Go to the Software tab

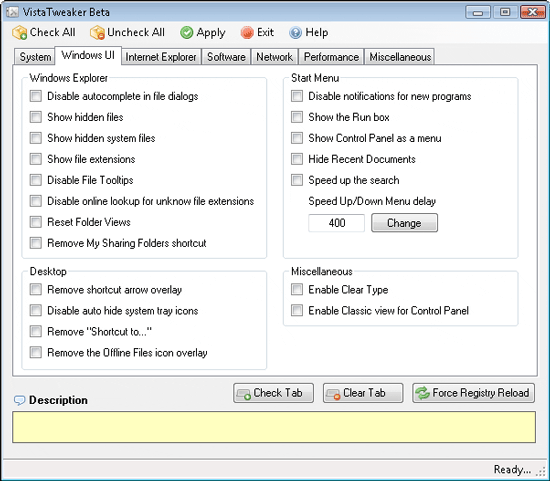(226, 57)
